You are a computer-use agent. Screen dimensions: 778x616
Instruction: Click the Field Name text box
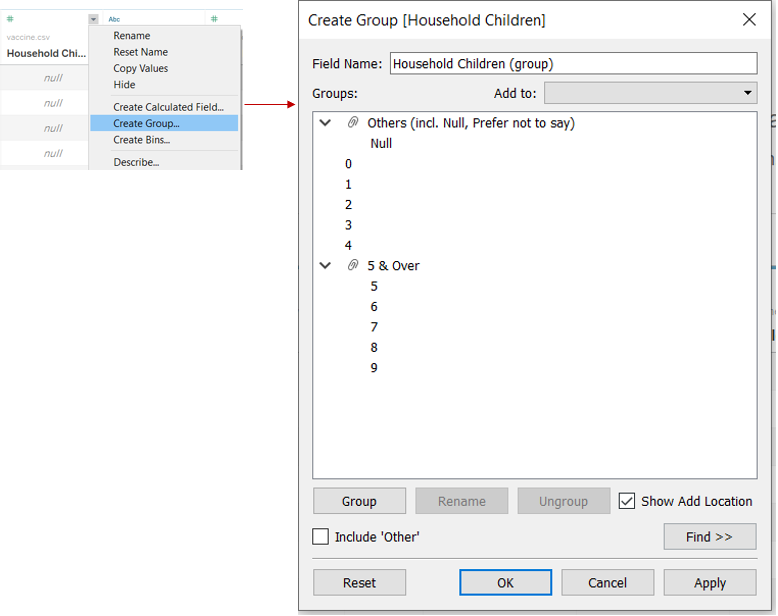pos(572,63)
